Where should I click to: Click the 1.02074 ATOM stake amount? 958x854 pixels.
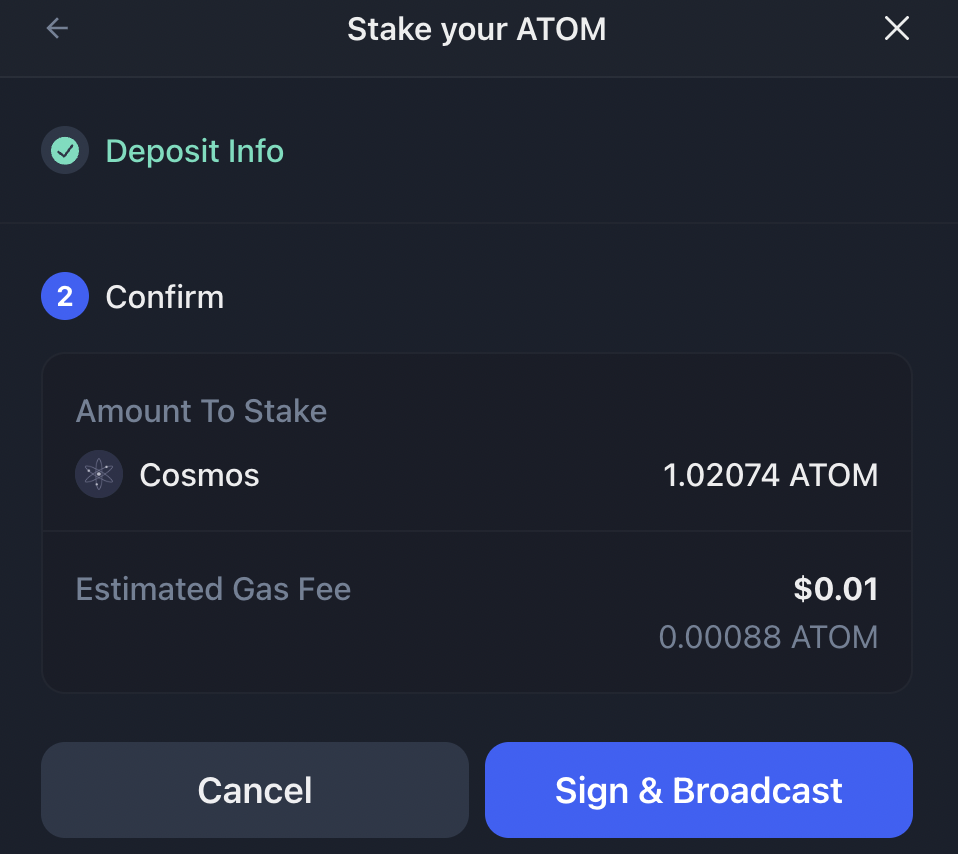770,475
